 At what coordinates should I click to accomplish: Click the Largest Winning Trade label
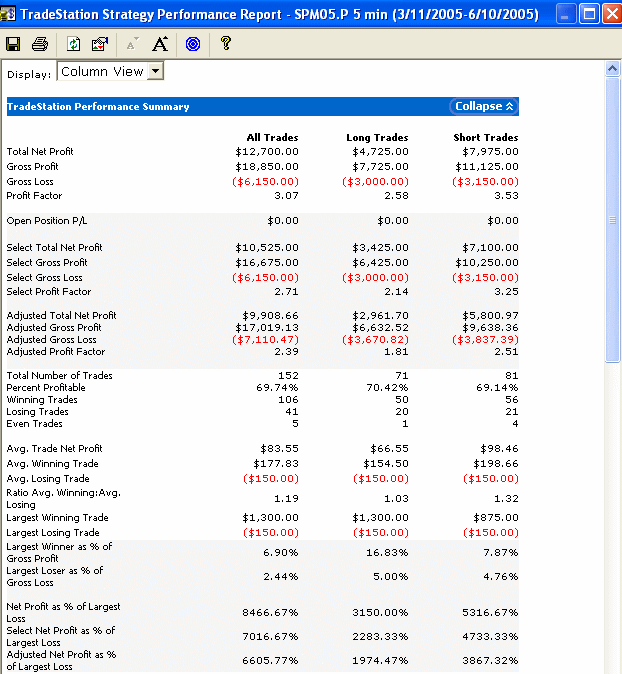pyautogui.click(x=57, y=518)
